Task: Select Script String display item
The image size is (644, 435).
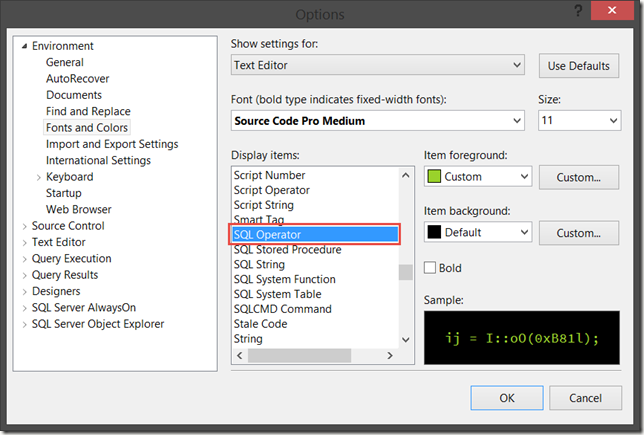Action: tap(264, 205)
